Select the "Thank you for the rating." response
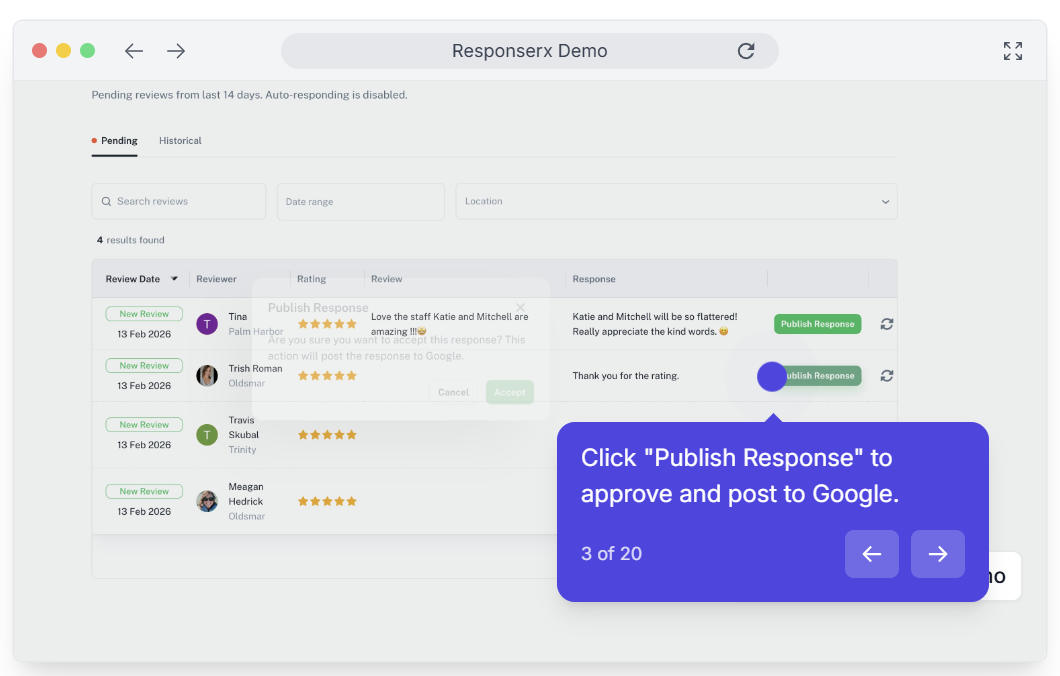The image size is (1060, 676). coord(625,376)
